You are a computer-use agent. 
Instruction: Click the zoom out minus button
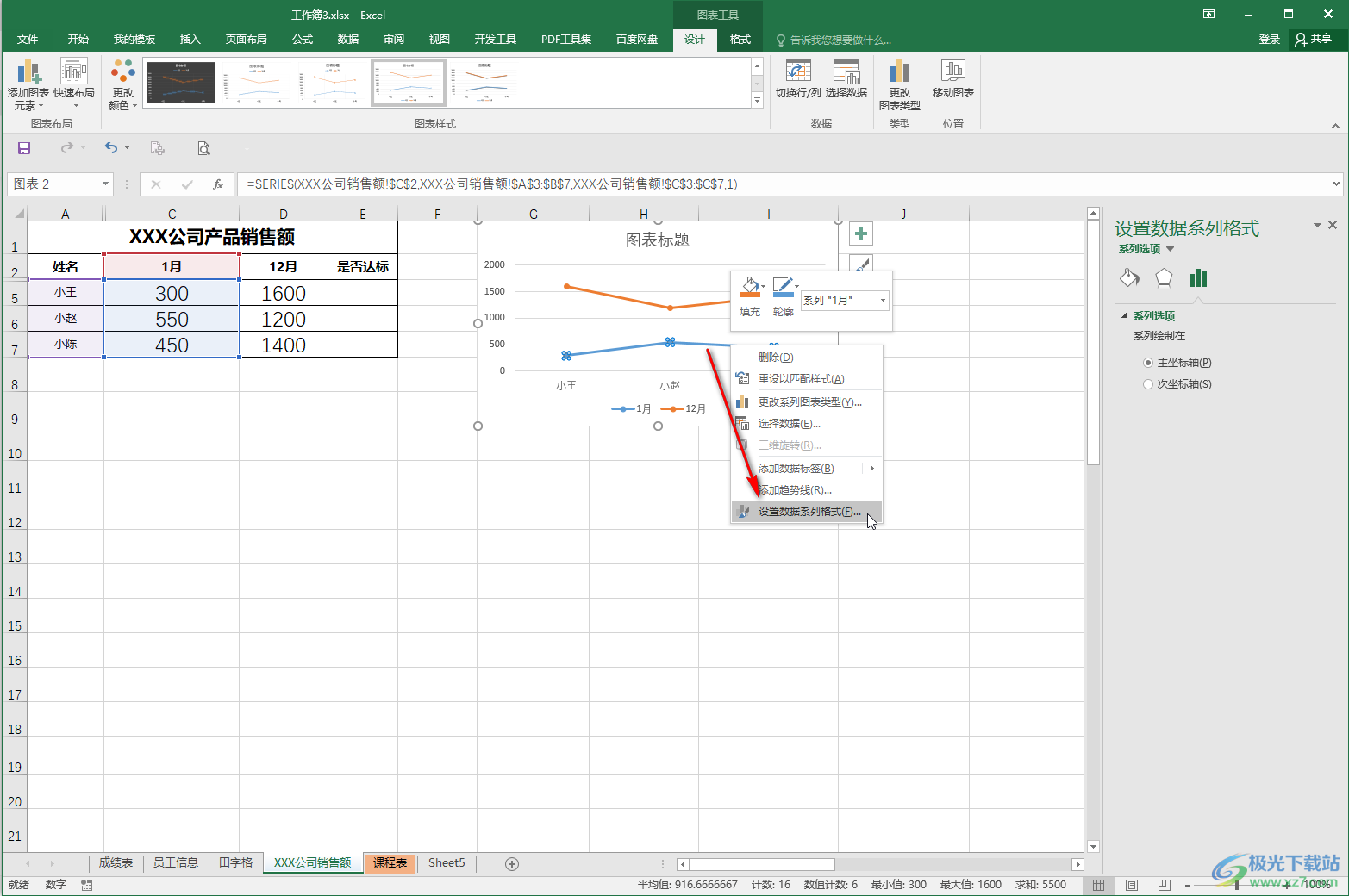click(1187, 885)
